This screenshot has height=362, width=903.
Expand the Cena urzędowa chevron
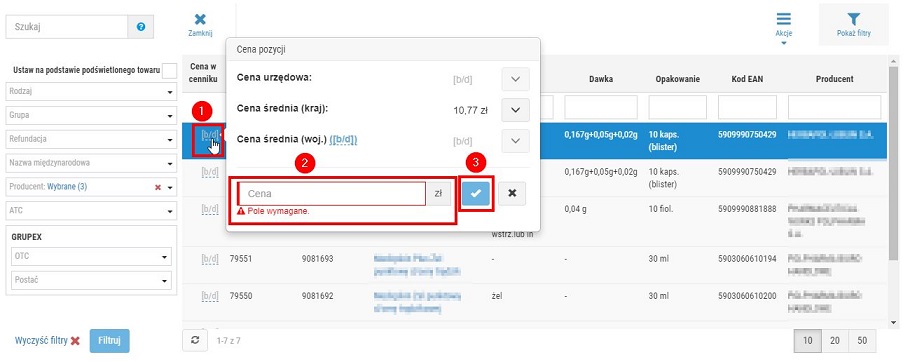515,79
